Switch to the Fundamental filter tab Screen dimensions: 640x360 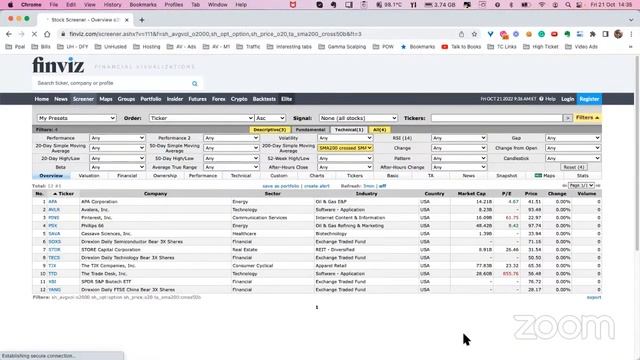tap(310, 130)
